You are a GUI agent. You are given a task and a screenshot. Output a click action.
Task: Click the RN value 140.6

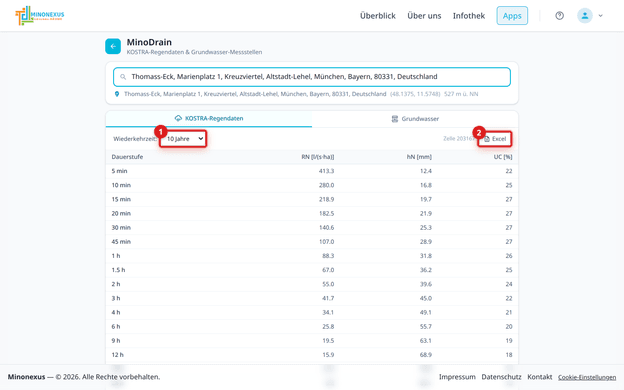click(326, 228)
